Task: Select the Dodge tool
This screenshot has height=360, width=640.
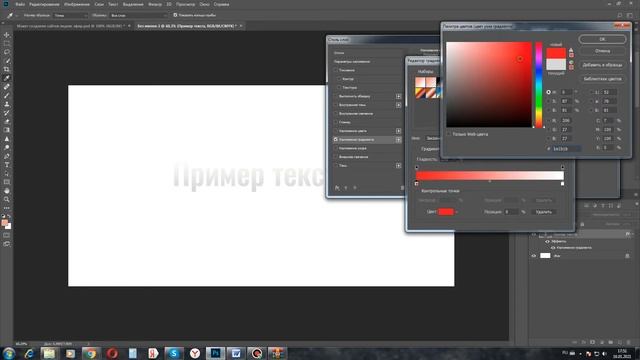Action: [7, 147]
